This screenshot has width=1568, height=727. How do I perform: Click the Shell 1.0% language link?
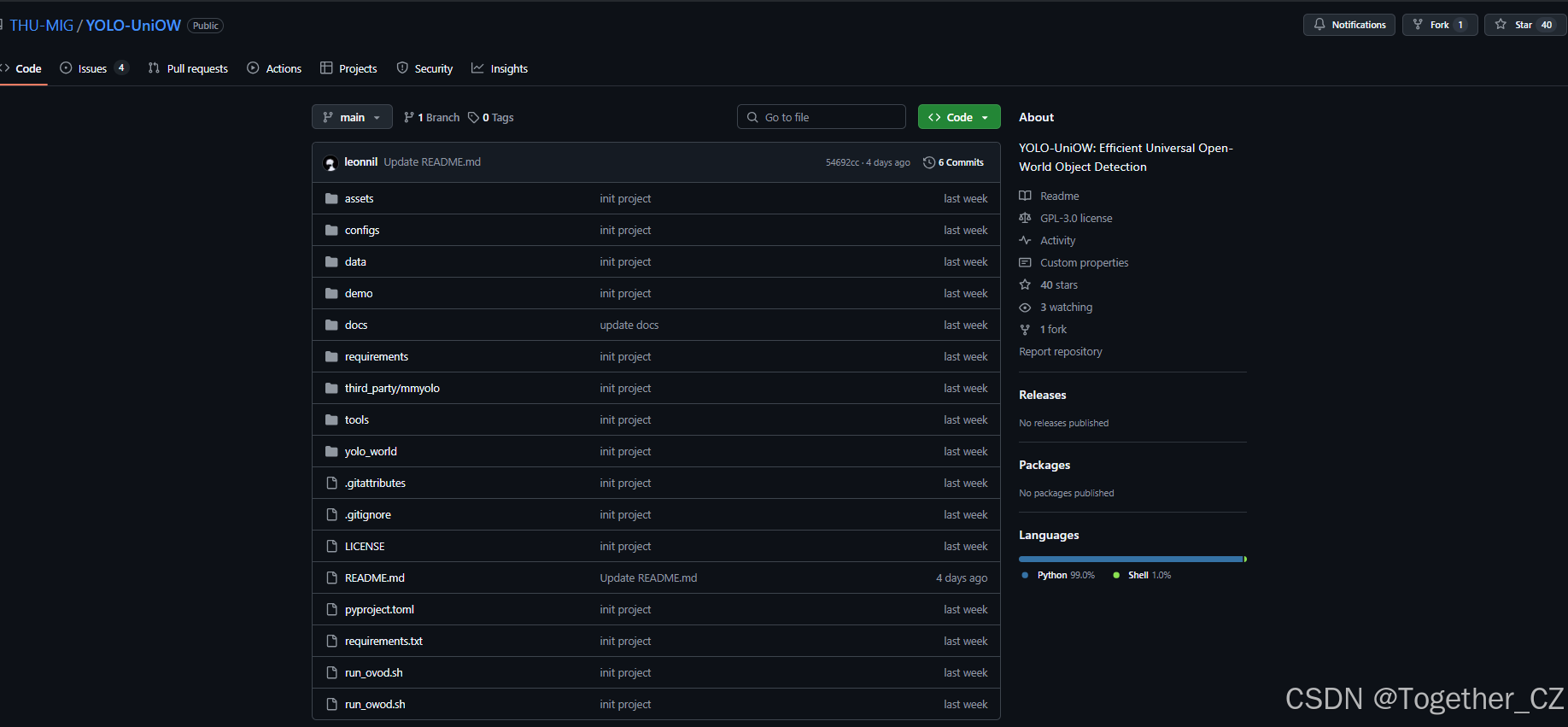point(1142,575)
